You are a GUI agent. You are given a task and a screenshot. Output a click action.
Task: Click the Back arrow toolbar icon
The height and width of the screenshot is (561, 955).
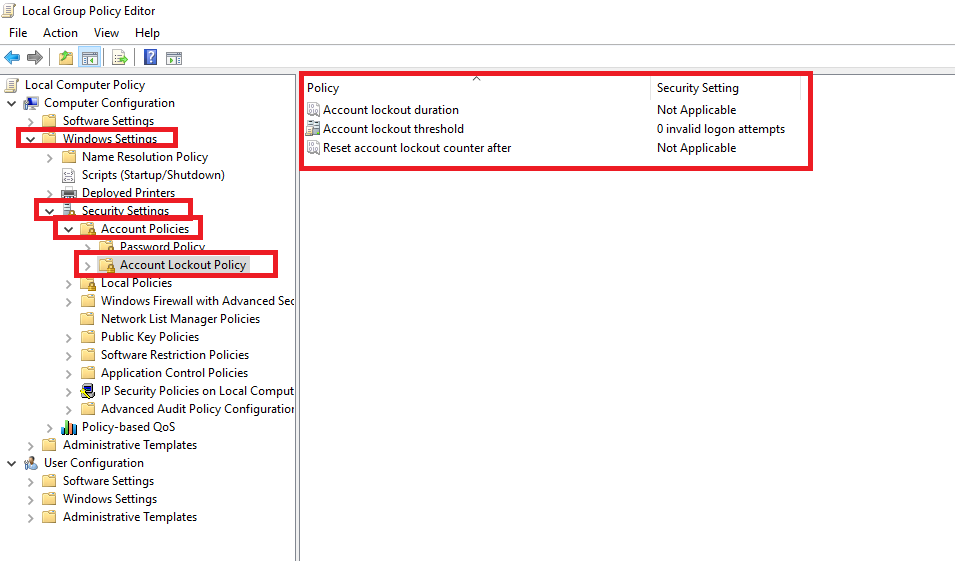(12, 58)
